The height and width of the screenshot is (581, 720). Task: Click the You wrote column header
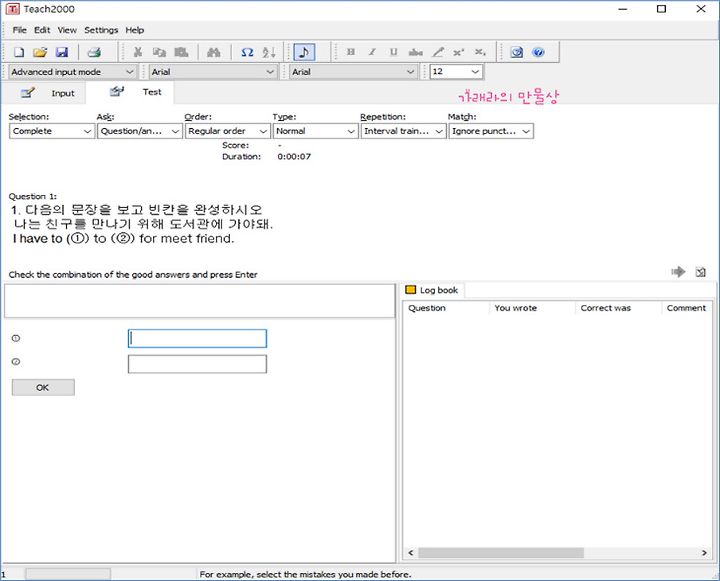click(x=533, y=308)
